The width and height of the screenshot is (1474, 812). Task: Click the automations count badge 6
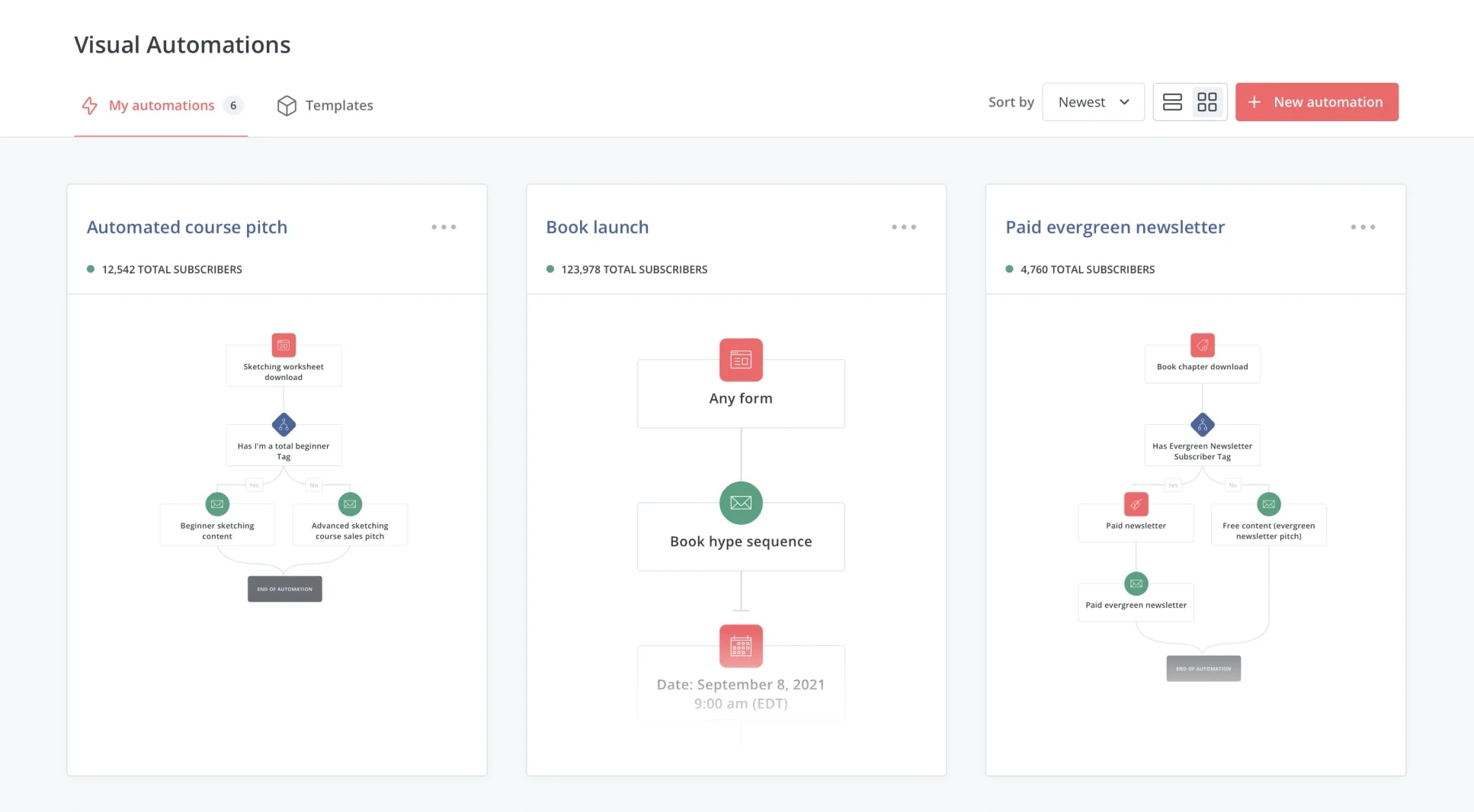pos(233,105)
